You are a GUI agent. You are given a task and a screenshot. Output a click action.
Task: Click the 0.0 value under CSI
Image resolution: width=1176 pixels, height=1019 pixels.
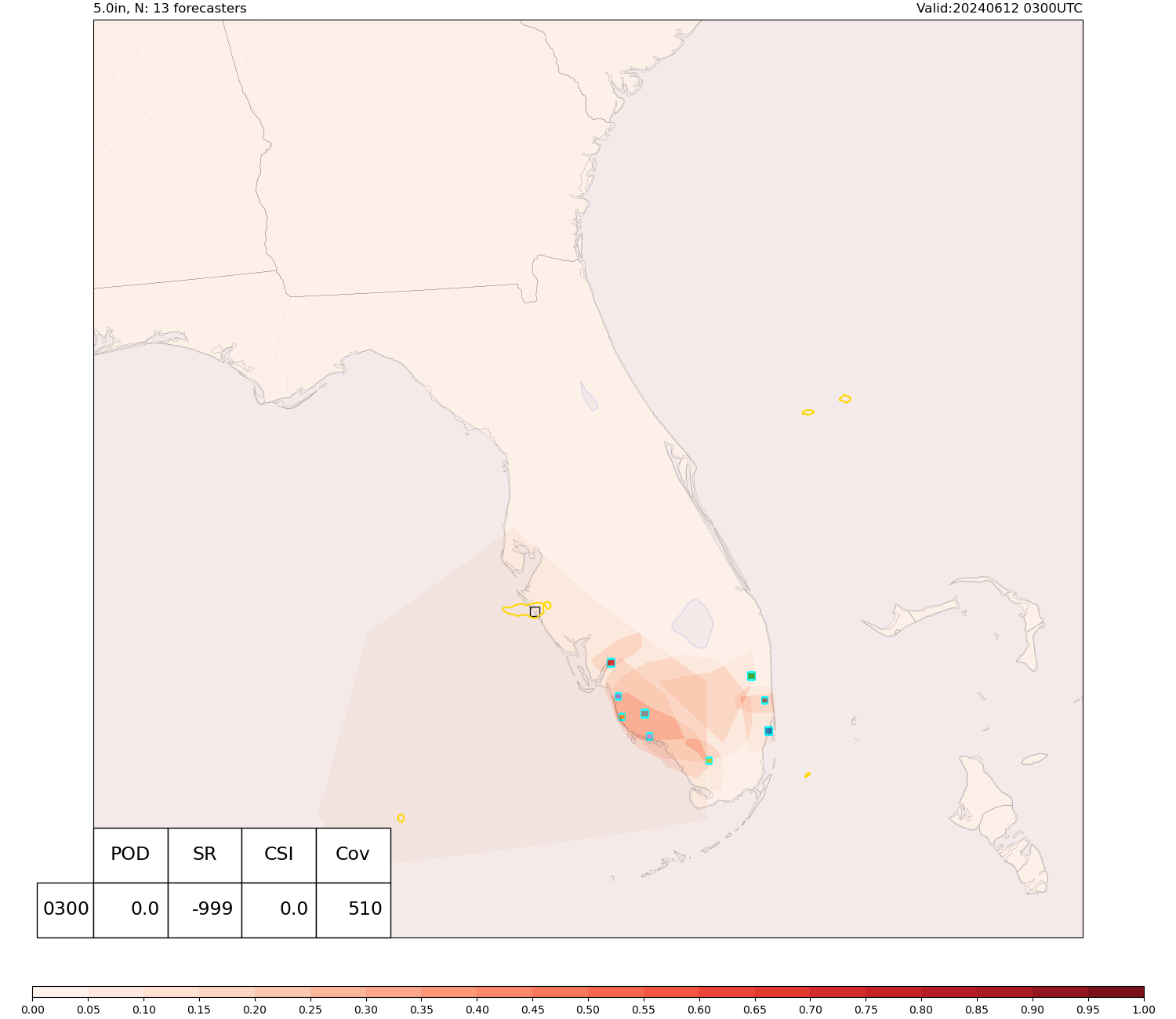pyautogui.click(x=278, y=910)
